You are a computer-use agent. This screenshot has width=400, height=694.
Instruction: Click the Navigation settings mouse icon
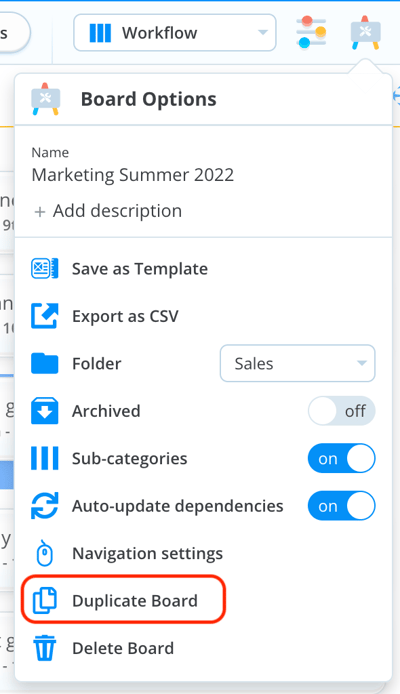click(44, 554)
